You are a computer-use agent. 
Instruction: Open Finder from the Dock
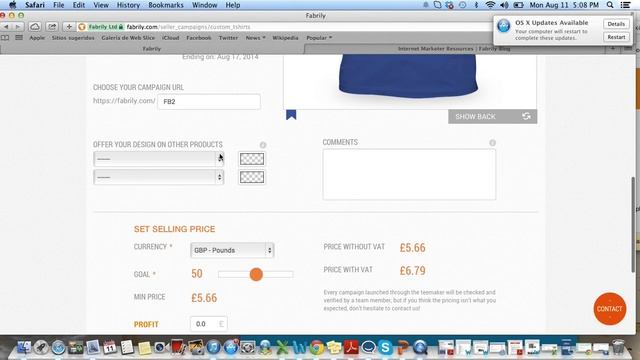pos(24,347)
